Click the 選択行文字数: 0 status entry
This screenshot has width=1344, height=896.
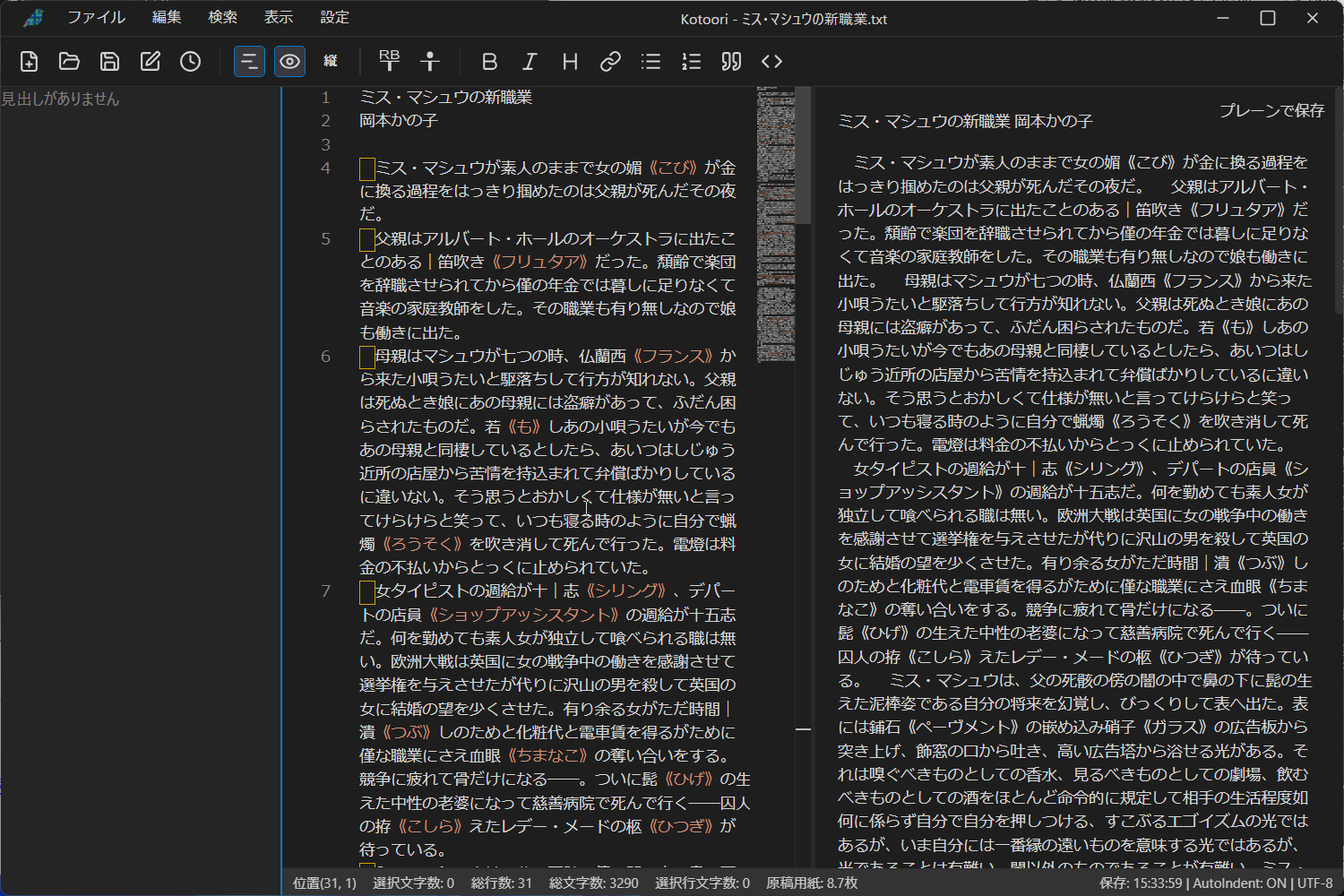(x=702, y=883)
